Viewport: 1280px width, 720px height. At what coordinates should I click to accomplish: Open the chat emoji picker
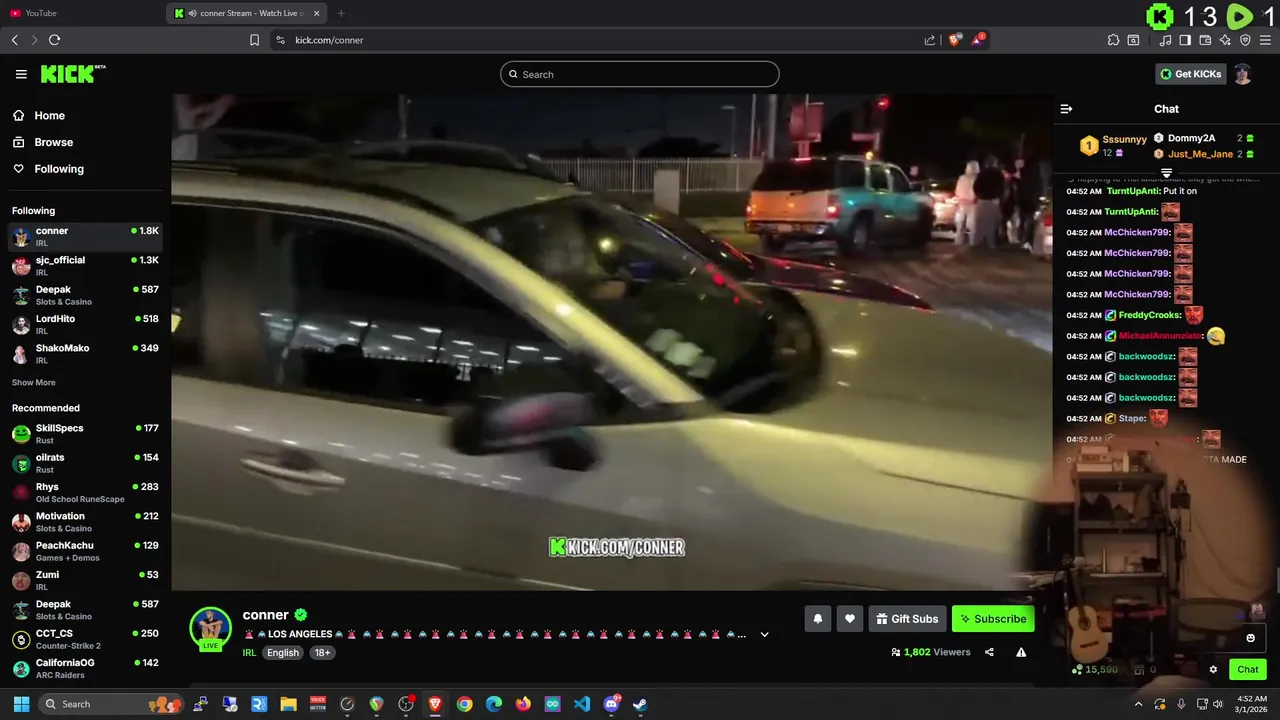pyautogui.click(x=1250, y=638)
